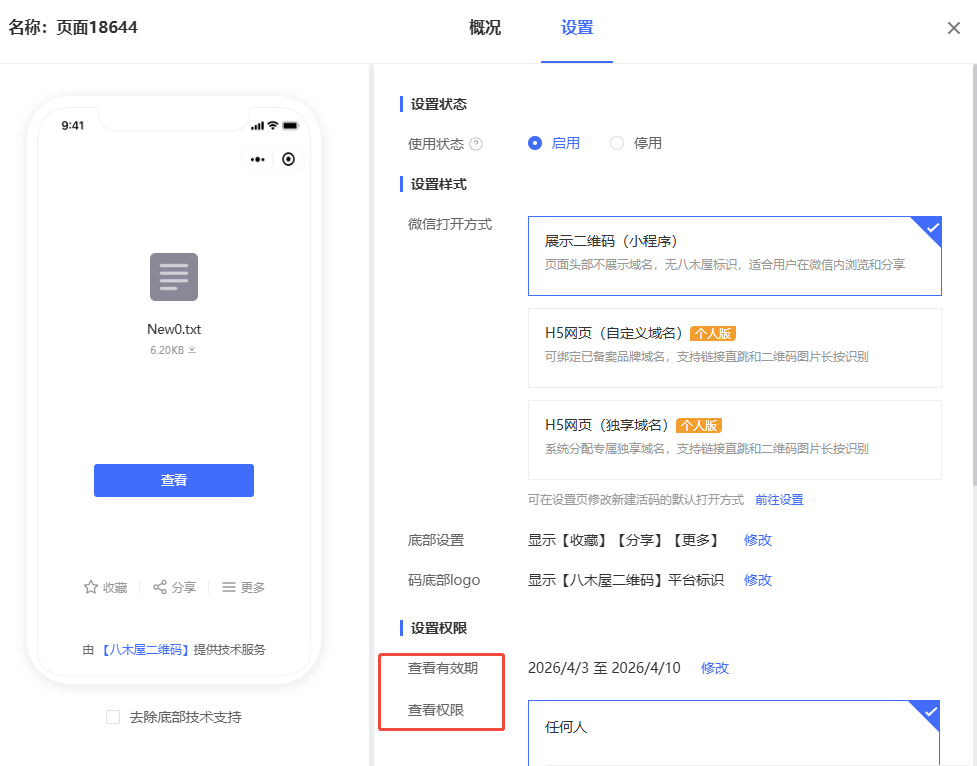Click 修改 next to 码底部logo

click(x=758, y=580)
